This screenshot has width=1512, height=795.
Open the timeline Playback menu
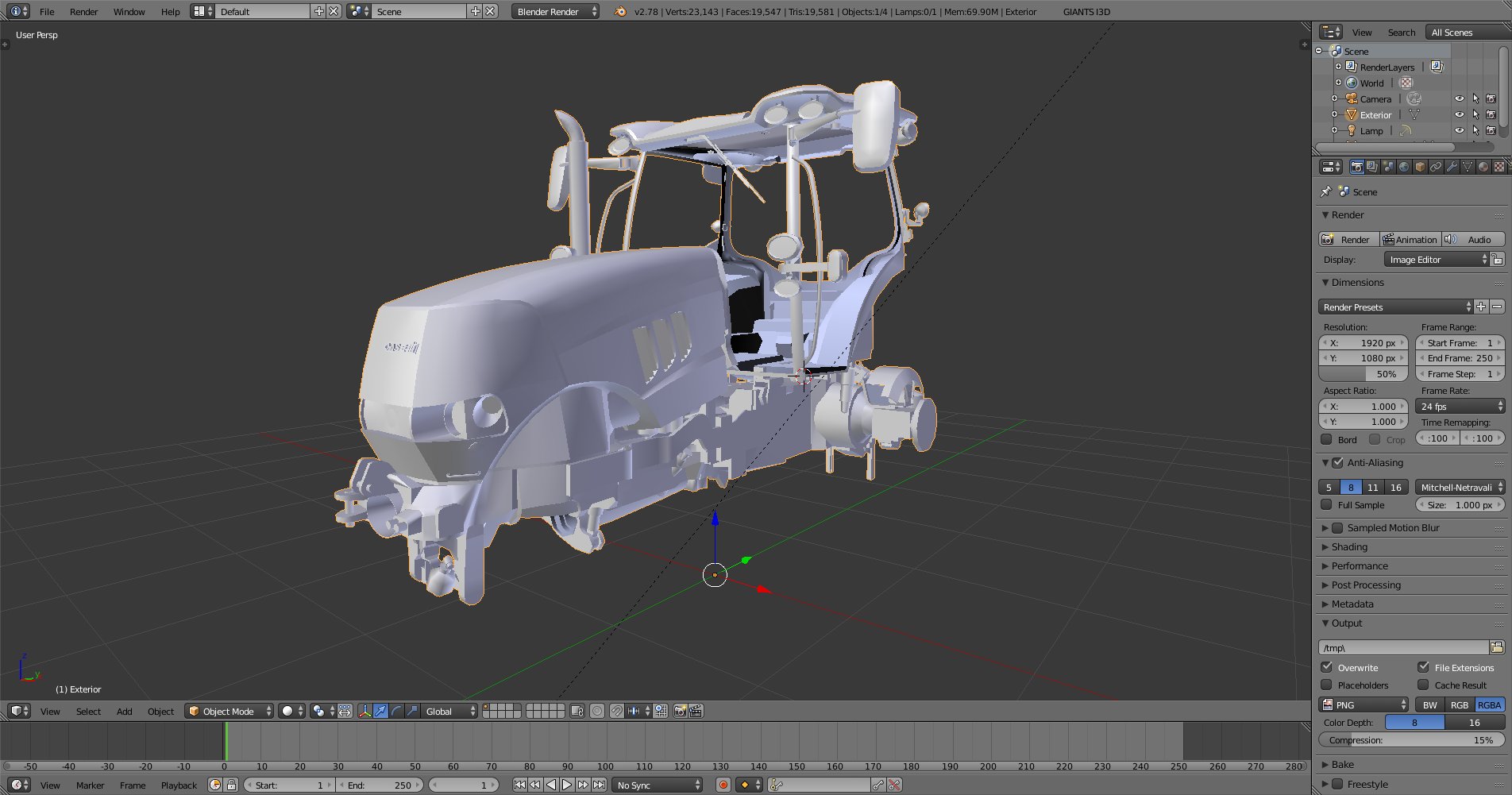pyautogui.click(x=179, y=785)
